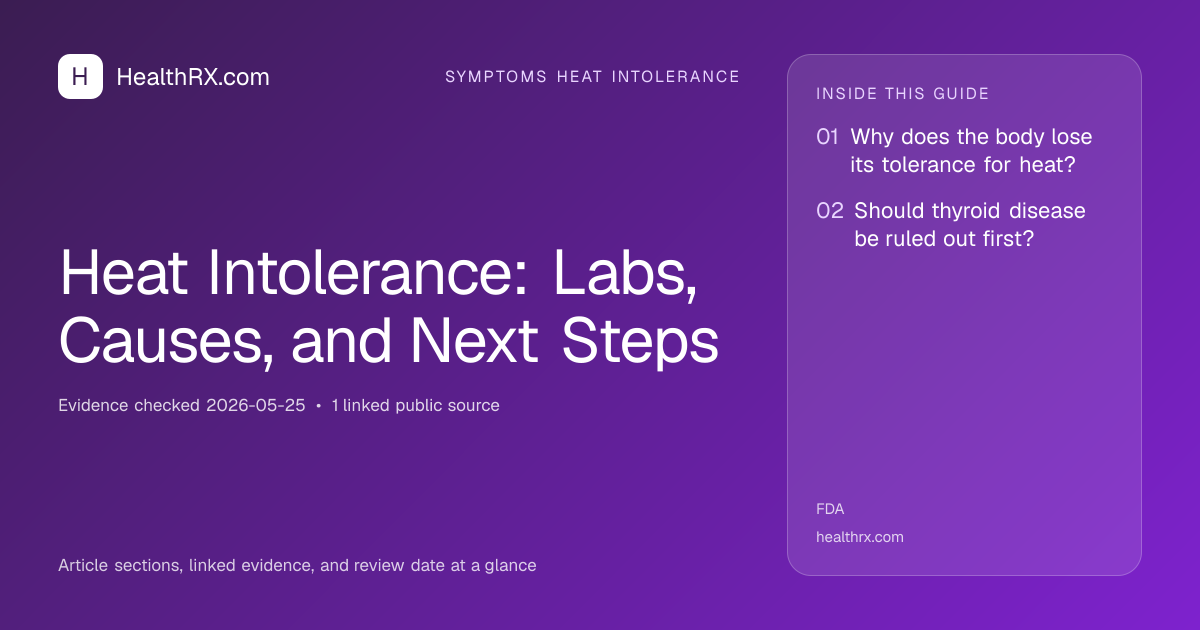
Task: Open the HealthRX.com brand name
Action: coord(193,77)
